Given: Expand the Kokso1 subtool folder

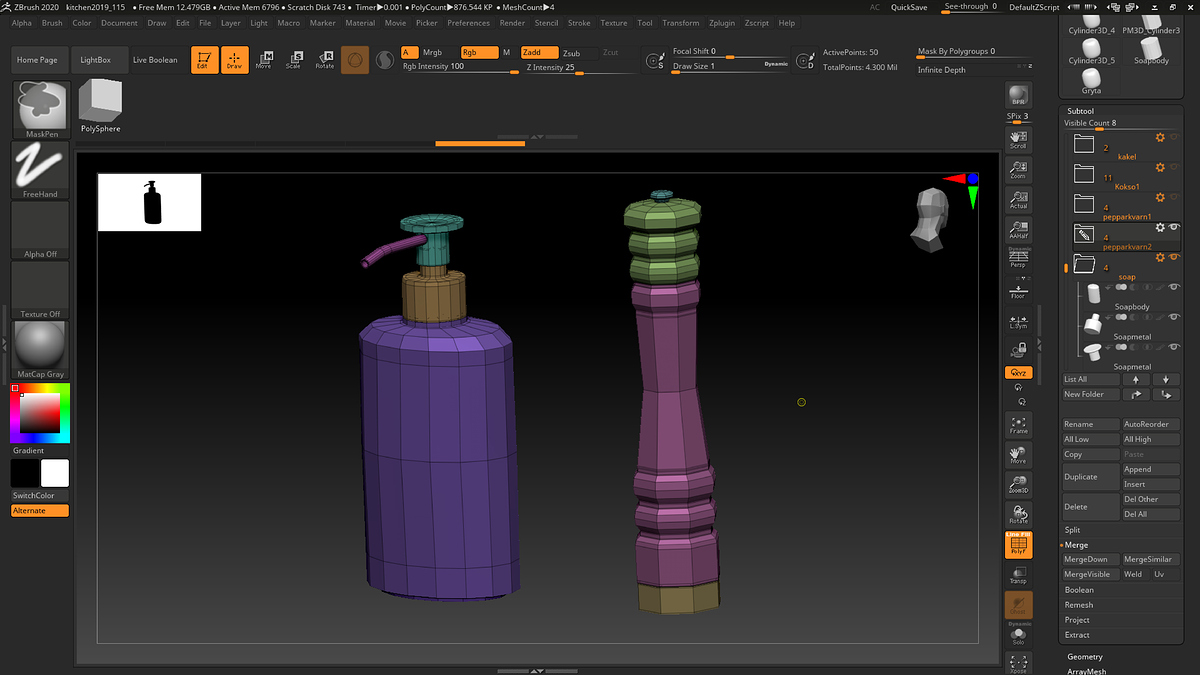Looking at the screenshot, I should point(1084,173).
